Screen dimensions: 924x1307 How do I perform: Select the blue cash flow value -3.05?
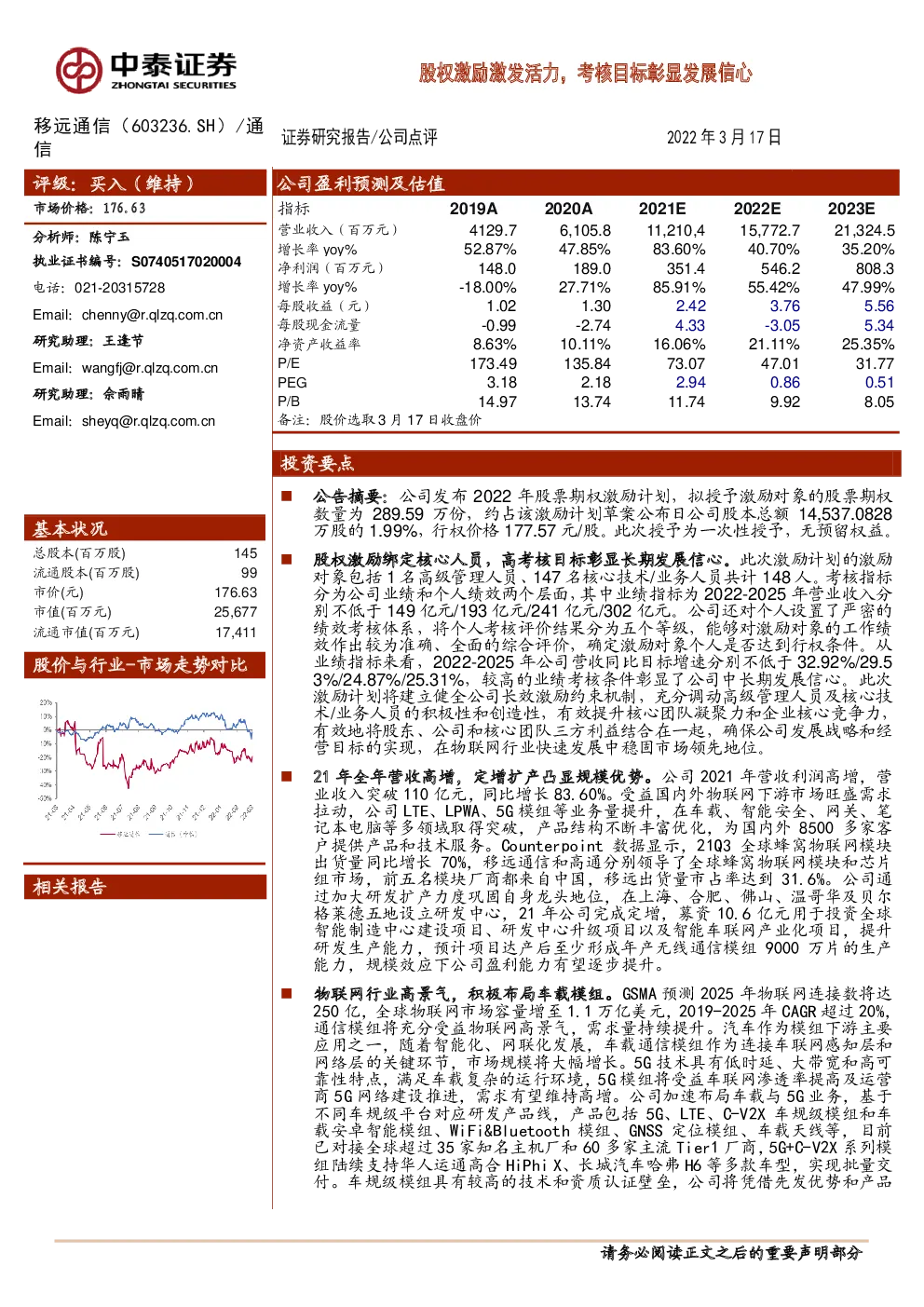(782, 326)
